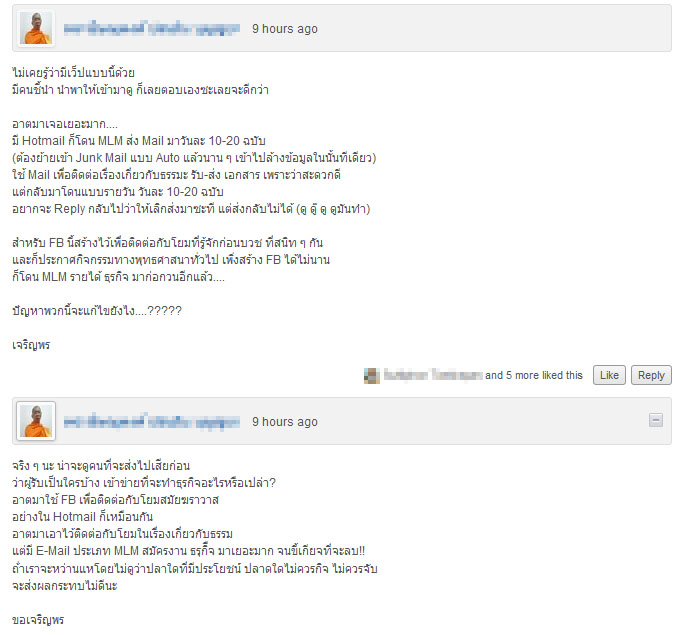Click the gray header bar of first comment

click(x=342, y=28)
